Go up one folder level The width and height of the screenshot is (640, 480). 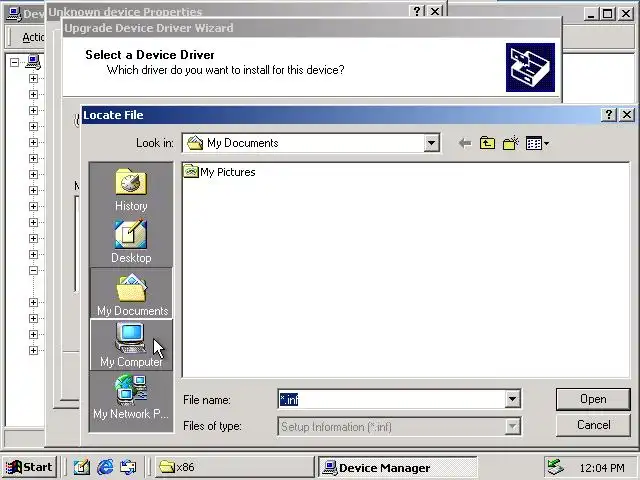(x=487, y=143)
